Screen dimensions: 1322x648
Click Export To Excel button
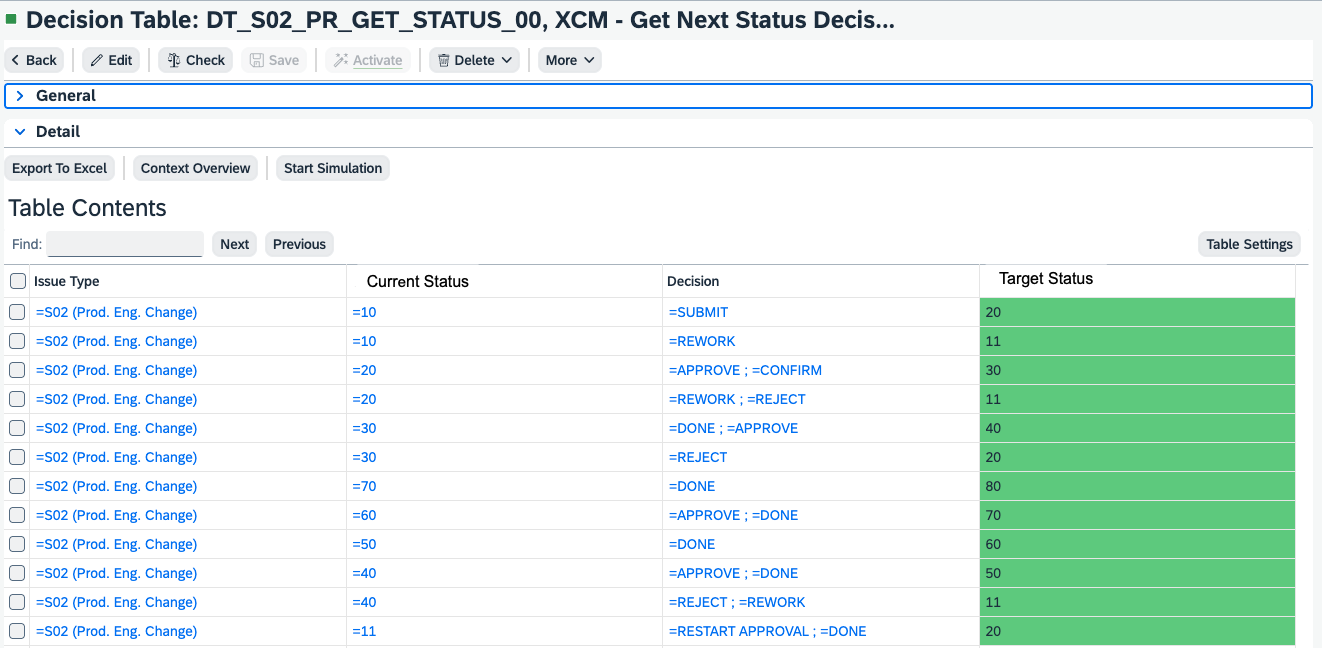(x=60, y=168)
